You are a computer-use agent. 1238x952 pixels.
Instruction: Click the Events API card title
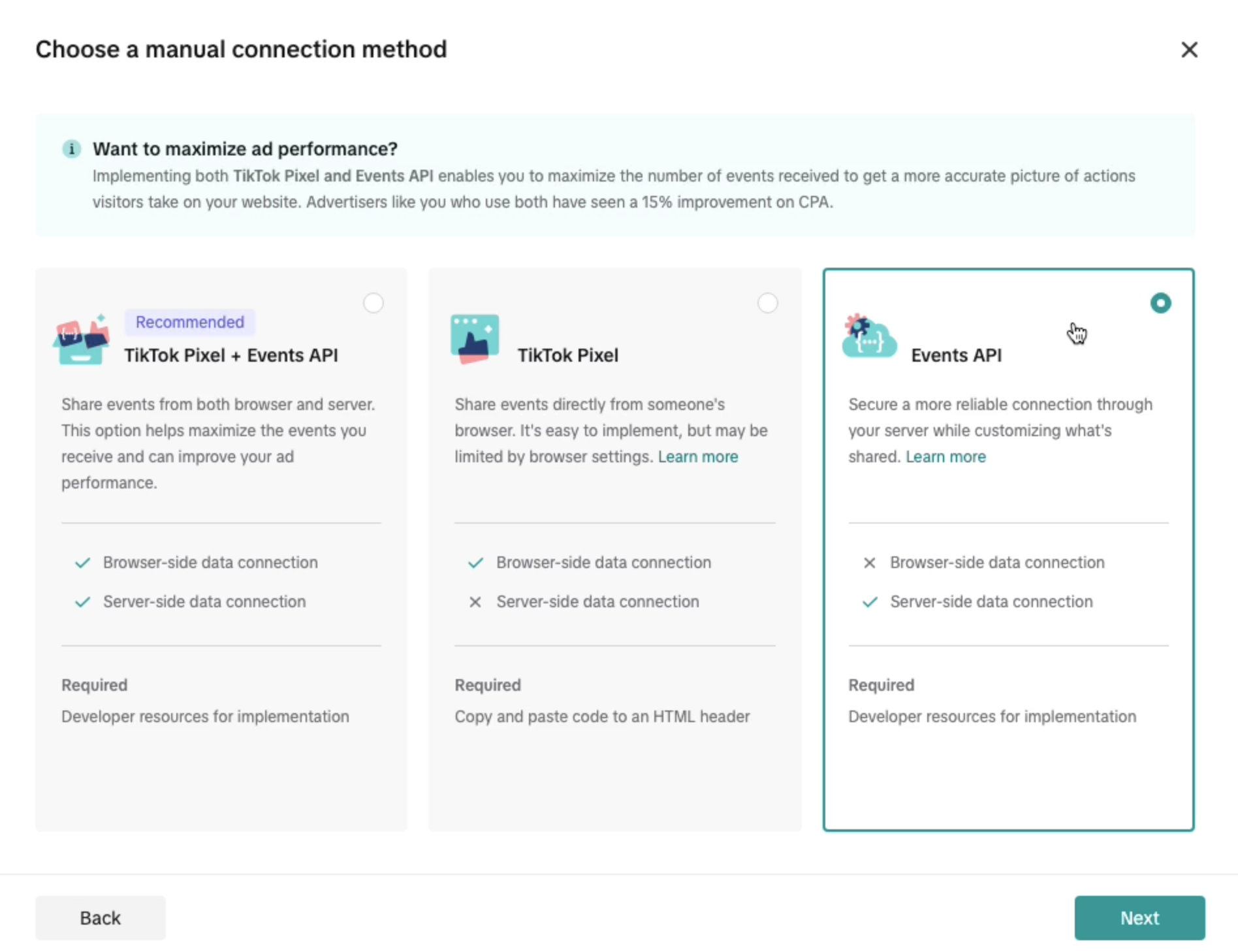point(956,355)
